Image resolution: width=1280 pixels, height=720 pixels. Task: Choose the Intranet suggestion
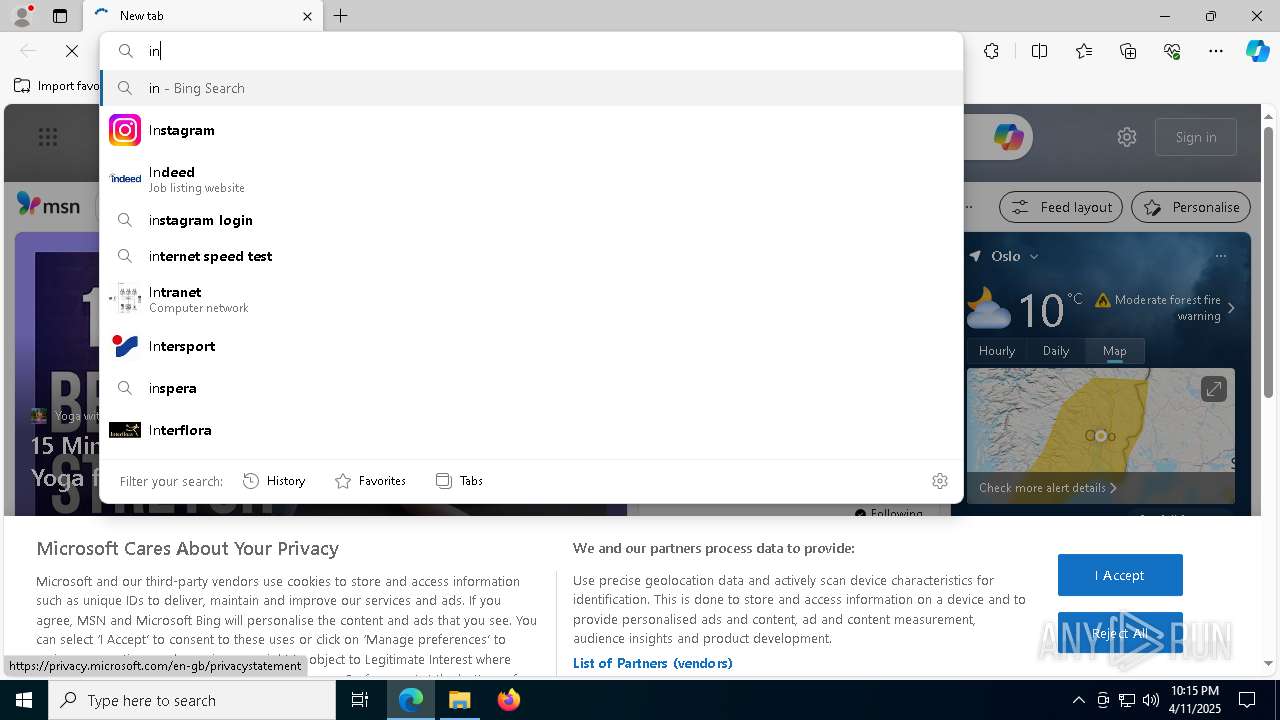tap(531, 299)
